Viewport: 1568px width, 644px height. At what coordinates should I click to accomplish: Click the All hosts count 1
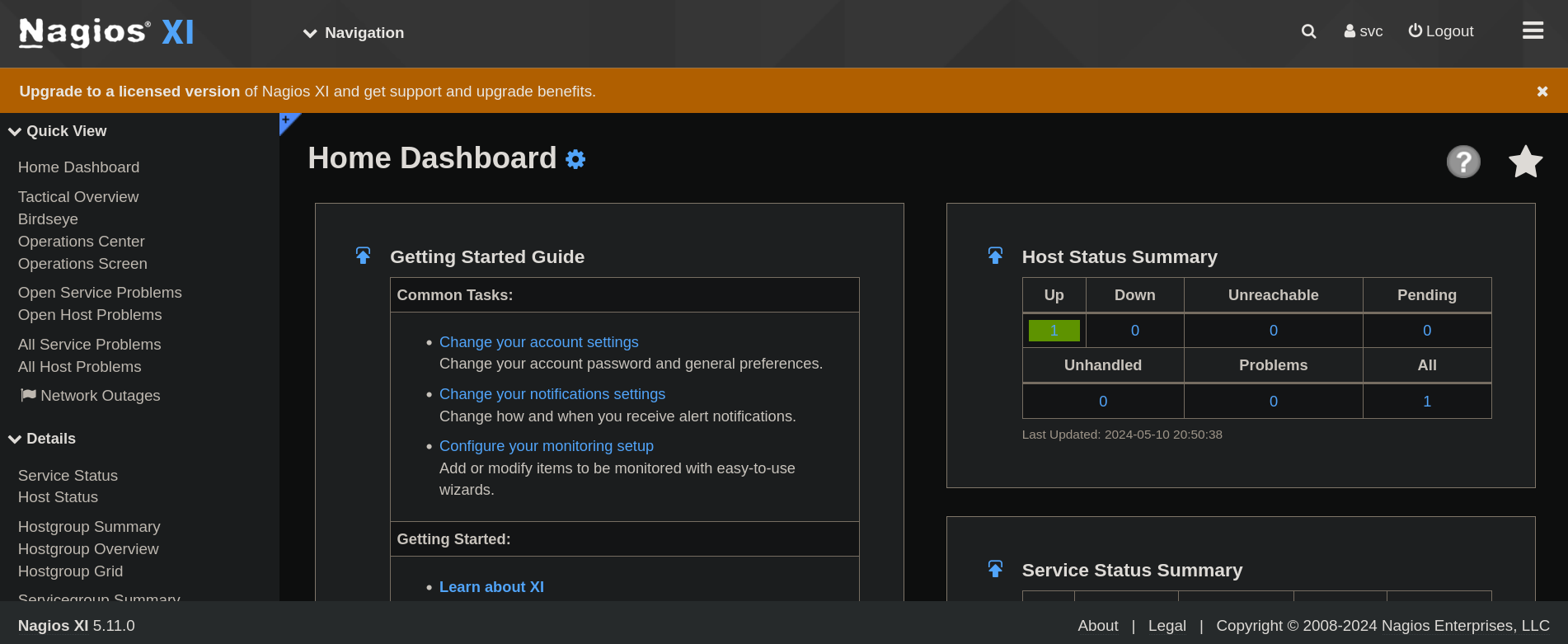tap(1427, 402)
